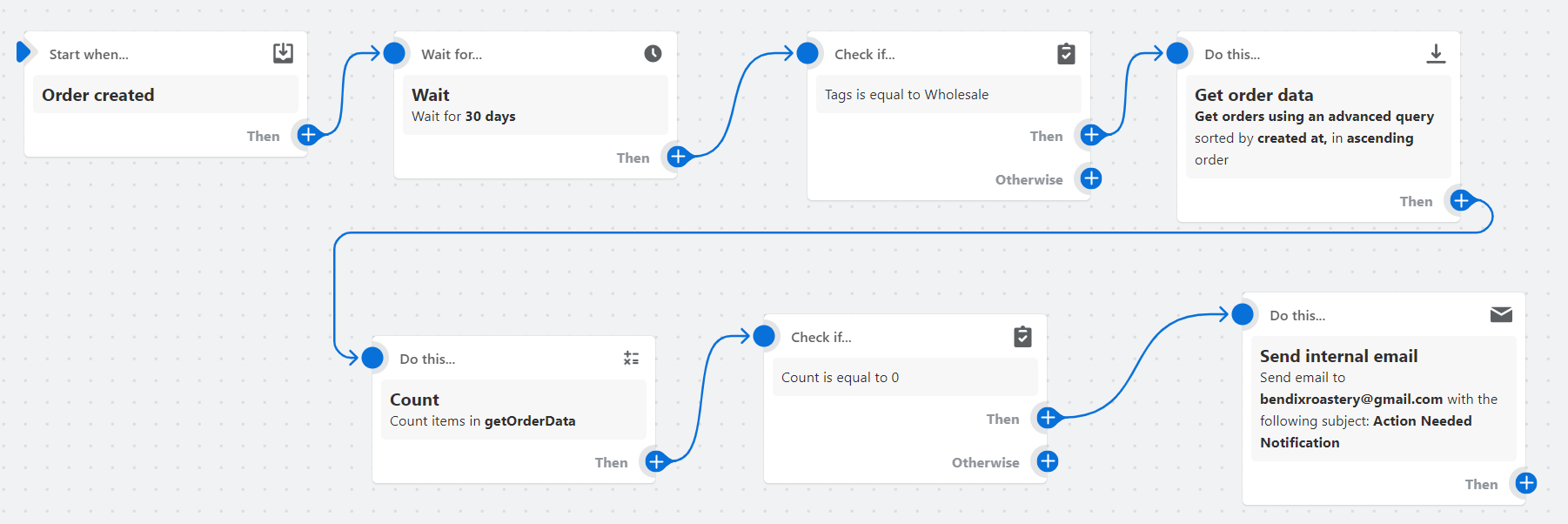This screenshot has height=524, width=1568.
Task: Click input connector dot of Send email card
Action: 1243,314
